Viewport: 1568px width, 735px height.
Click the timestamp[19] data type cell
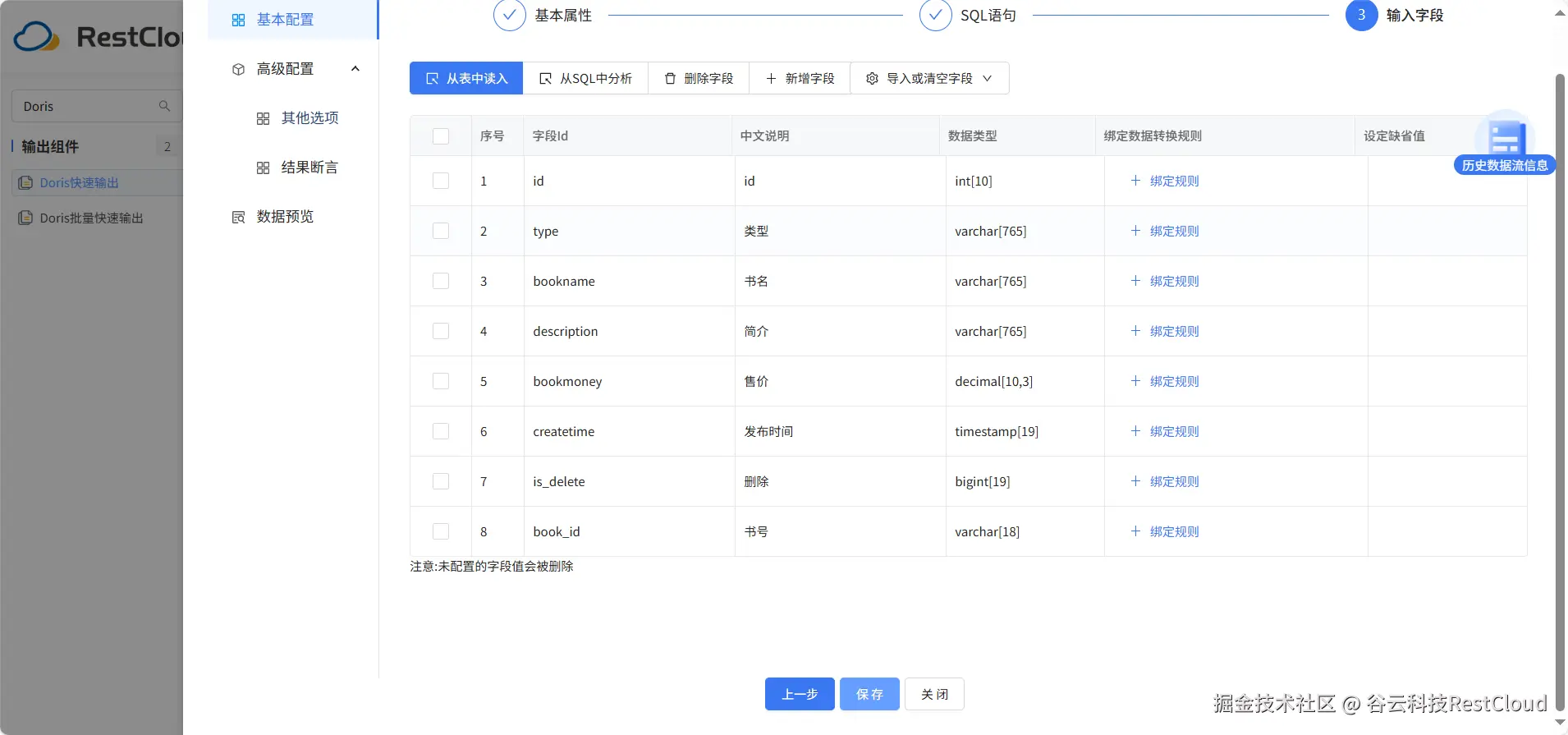(1025, 431)
